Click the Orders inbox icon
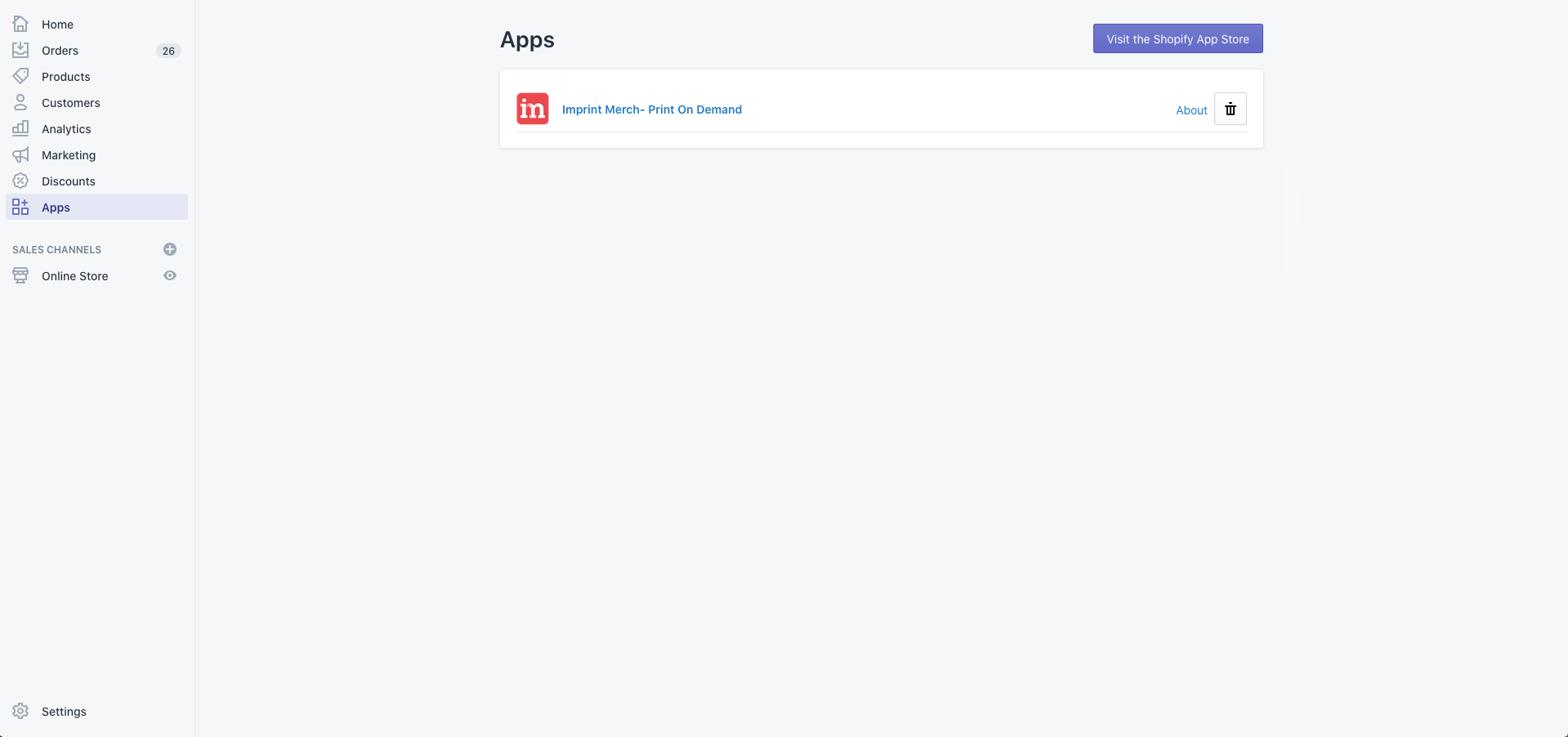The width and height of the screenshot is (1568, 737). (20, 50)
